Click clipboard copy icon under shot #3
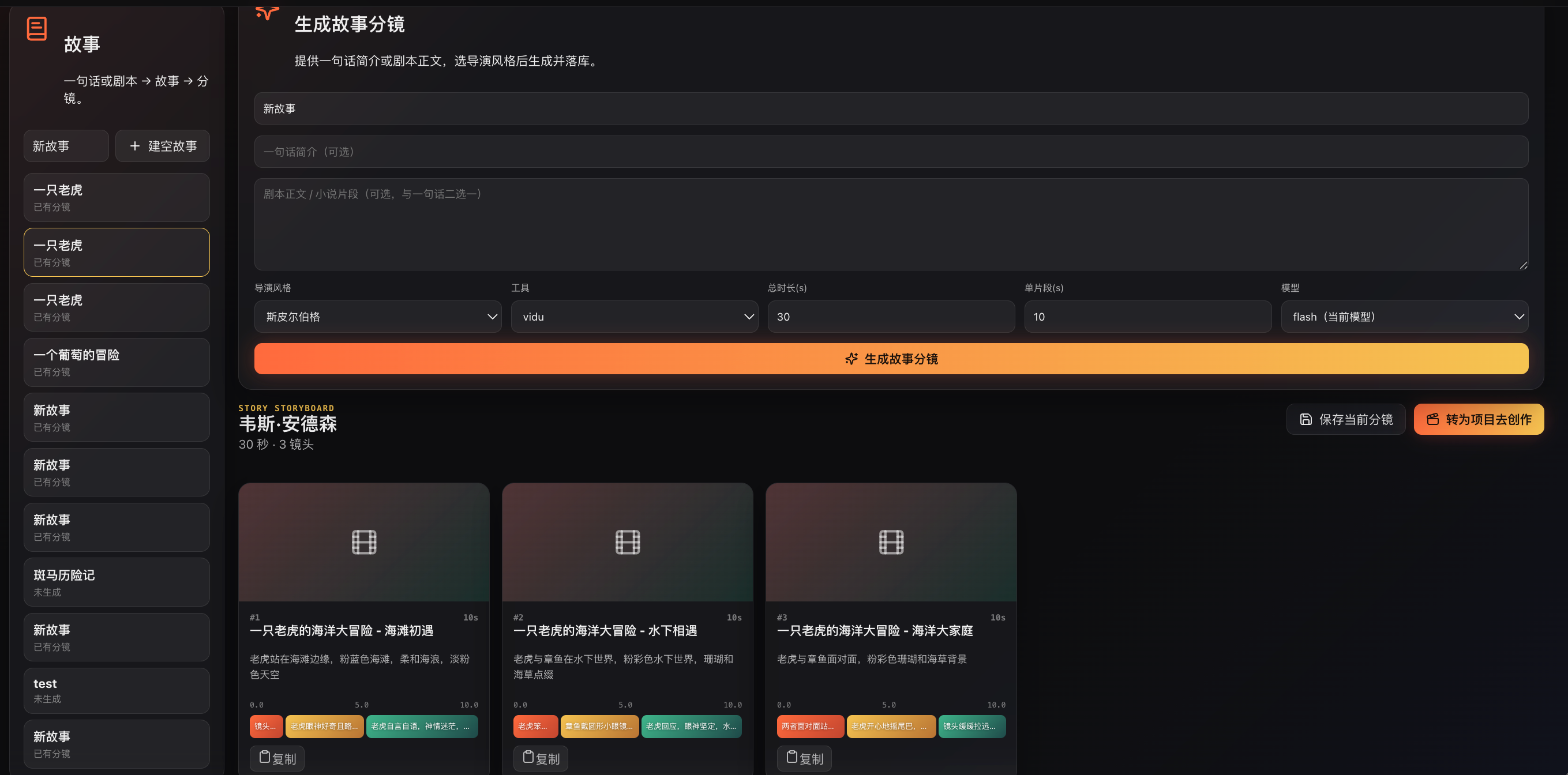Screen dimensions: 1568x775 (x=792, y=757)
